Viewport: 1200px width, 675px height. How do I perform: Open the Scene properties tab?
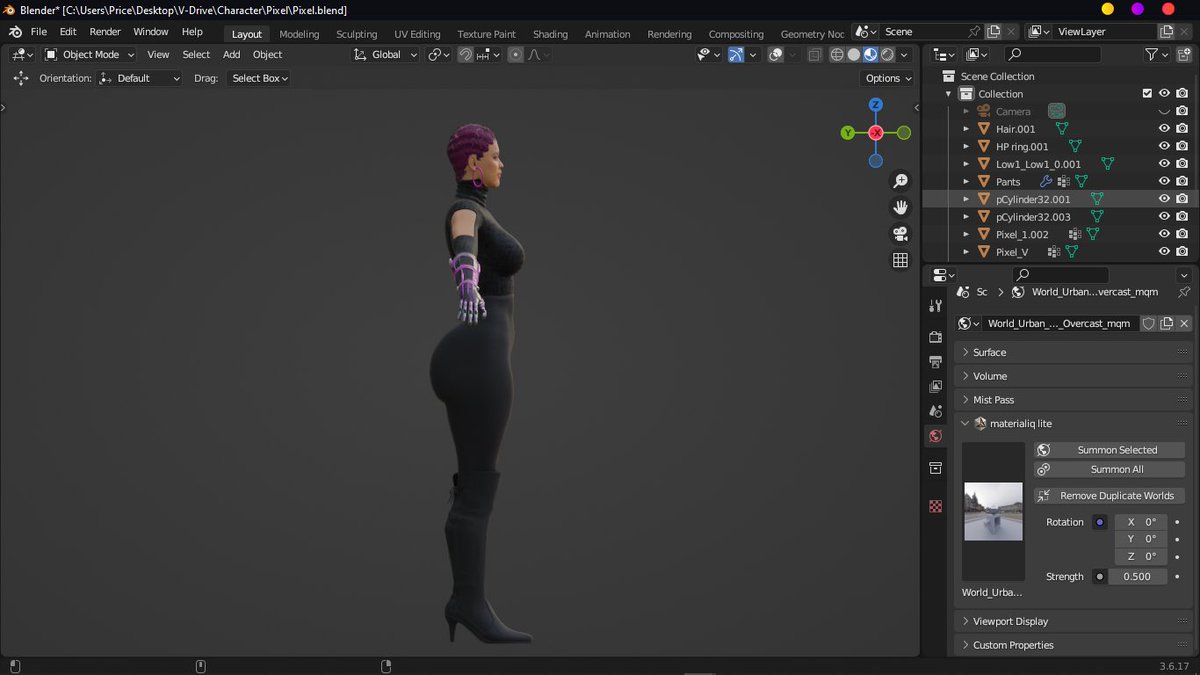click(935, 411)
